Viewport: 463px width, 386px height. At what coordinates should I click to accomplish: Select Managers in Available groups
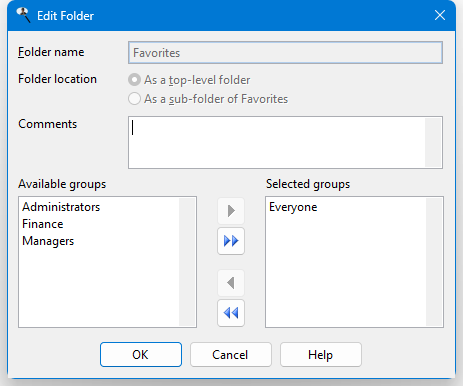pos(48,241)
